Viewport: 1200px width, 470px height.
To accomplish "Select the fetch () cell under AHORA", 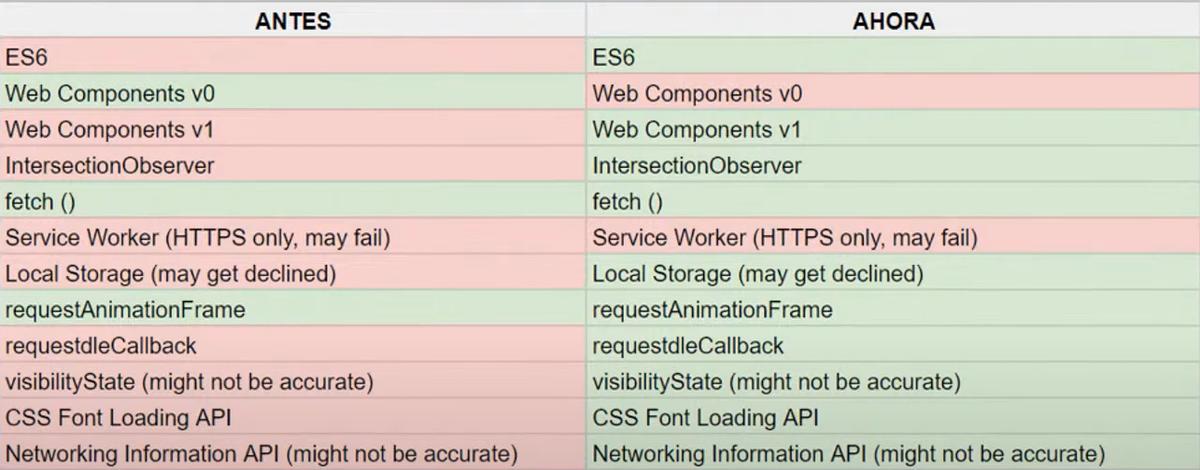I will coord(893,202).
